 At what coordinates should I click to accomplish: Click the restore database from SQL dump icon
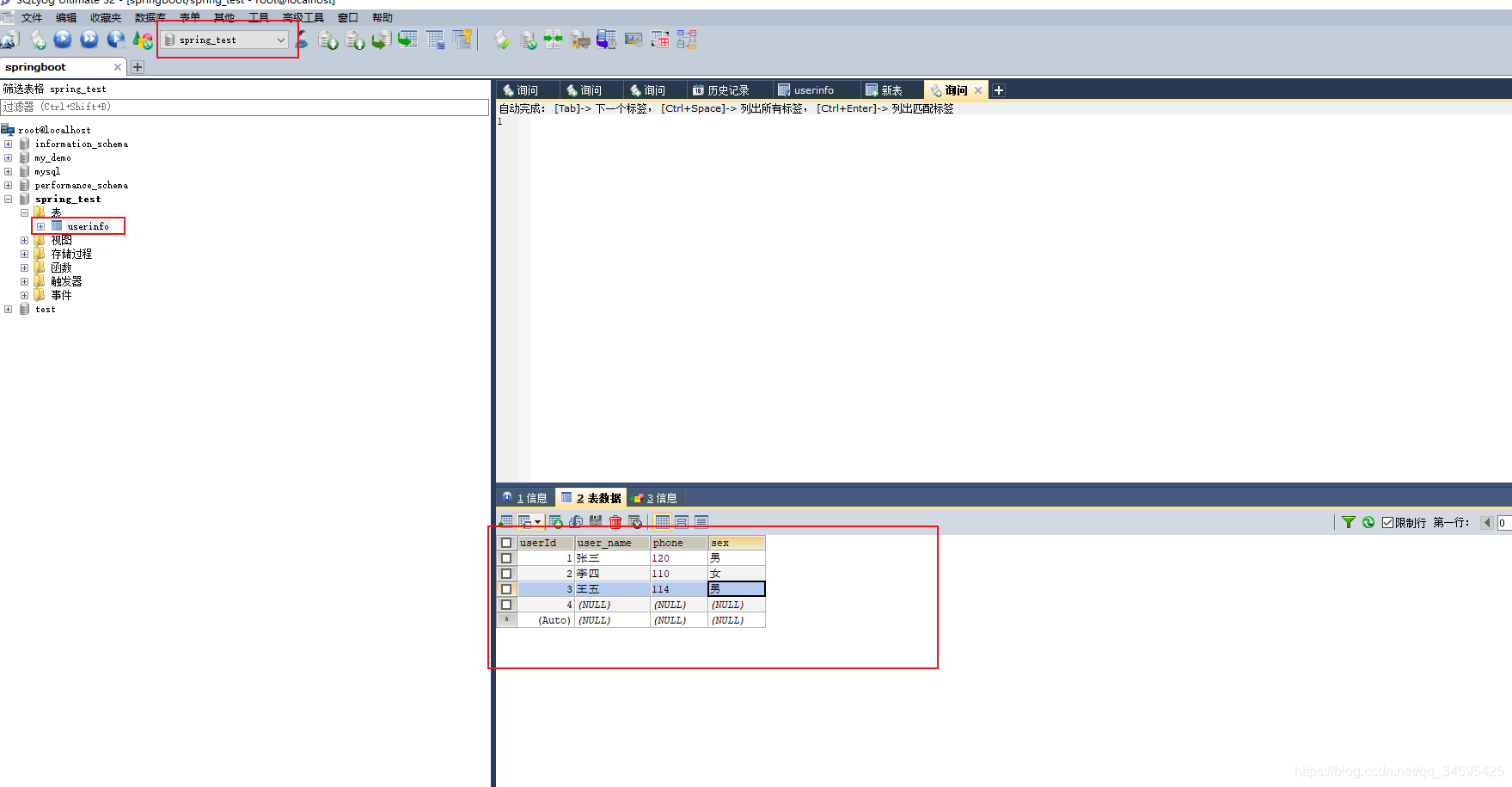[x=382, y=40]
